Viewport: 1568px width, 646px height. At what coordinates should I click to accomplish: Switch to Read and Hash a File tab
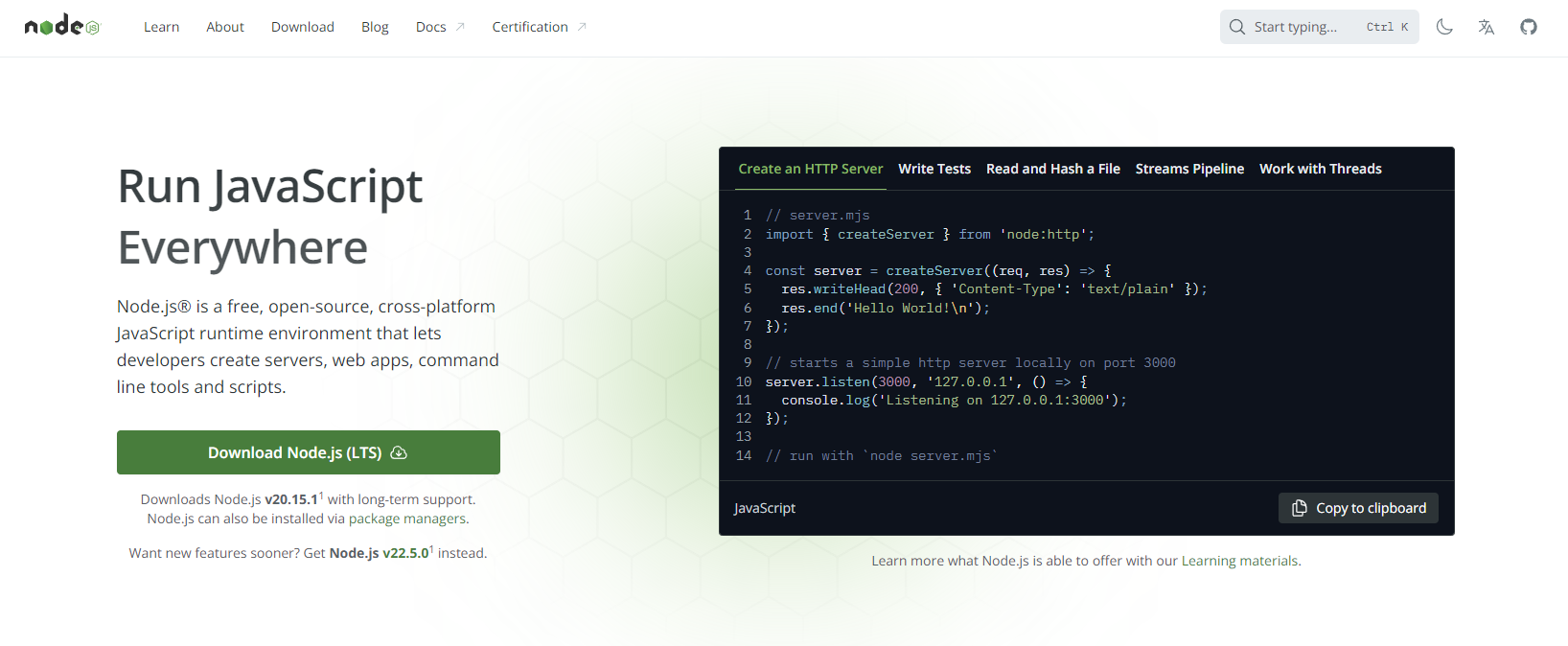click(1053, 169)
